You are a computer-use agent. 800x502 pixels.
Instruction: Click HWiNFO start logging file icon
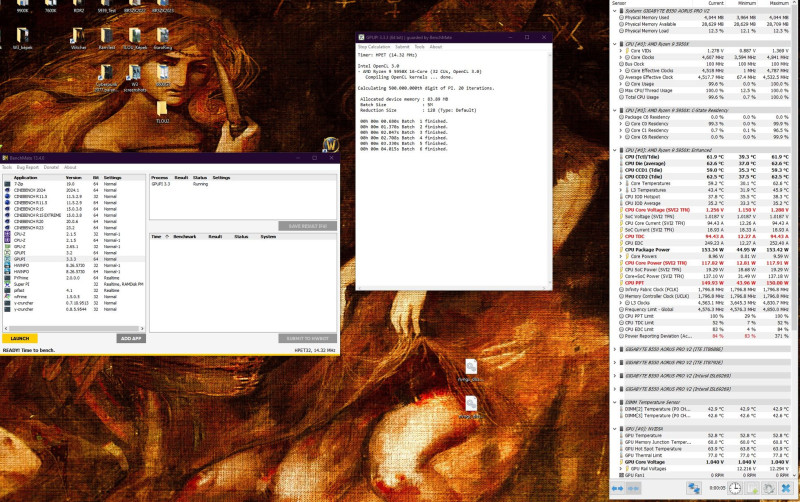pyautogui.click(x=752, y=488)
